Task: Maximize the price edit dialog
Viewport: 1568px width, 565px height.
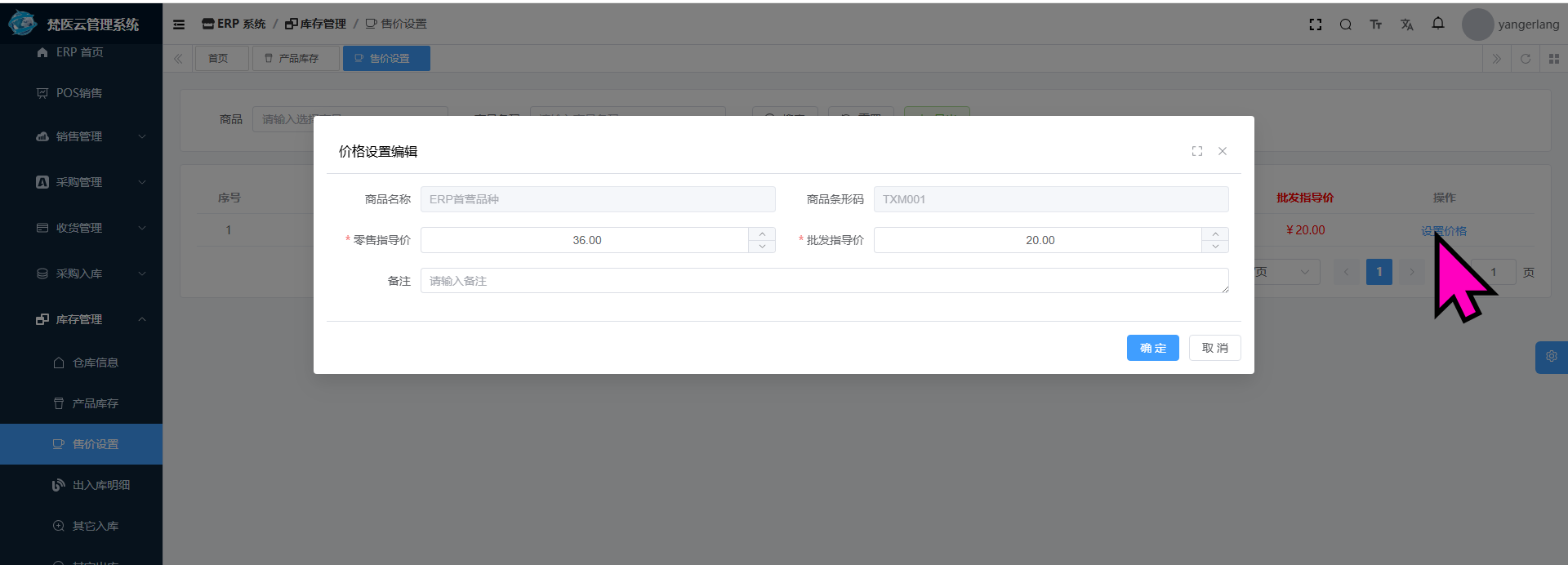Action: (1196, 151)
